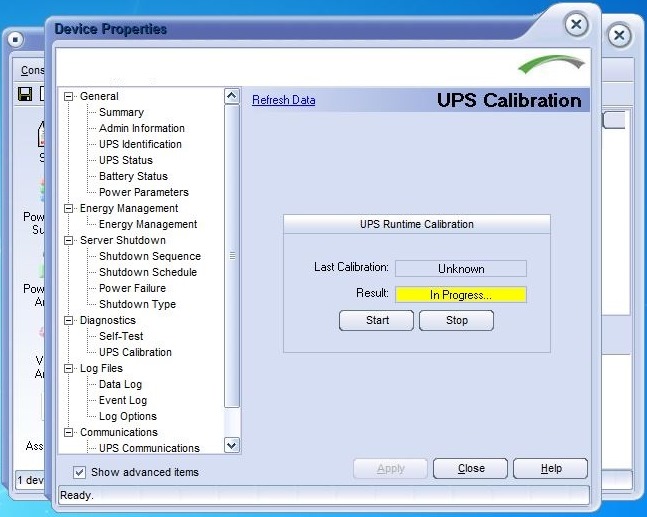Close the Device Properties dialog

pyautogui.click(x=576, y=24)
